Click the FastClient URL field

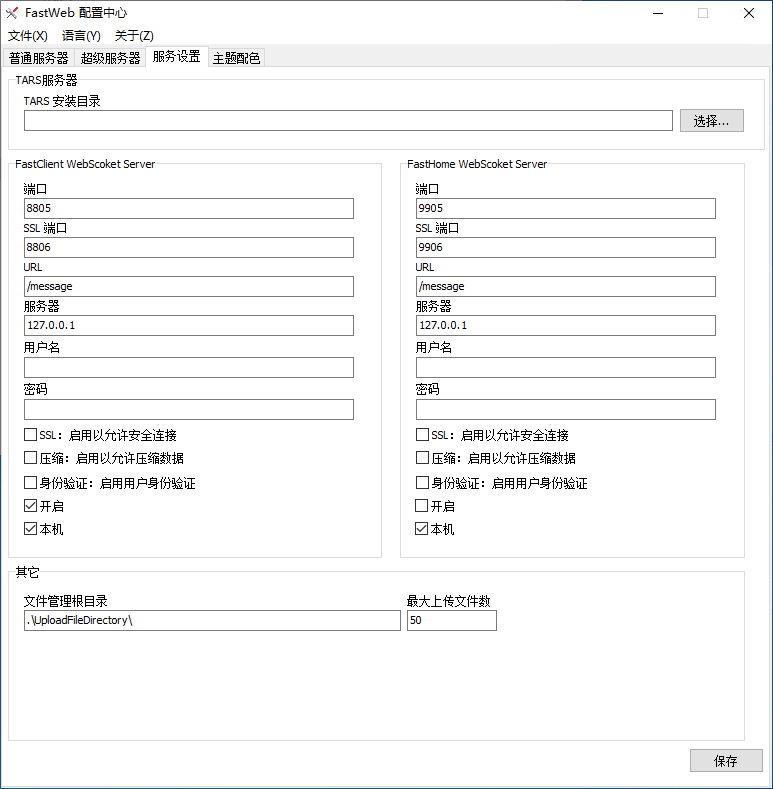tap(189, 286)
